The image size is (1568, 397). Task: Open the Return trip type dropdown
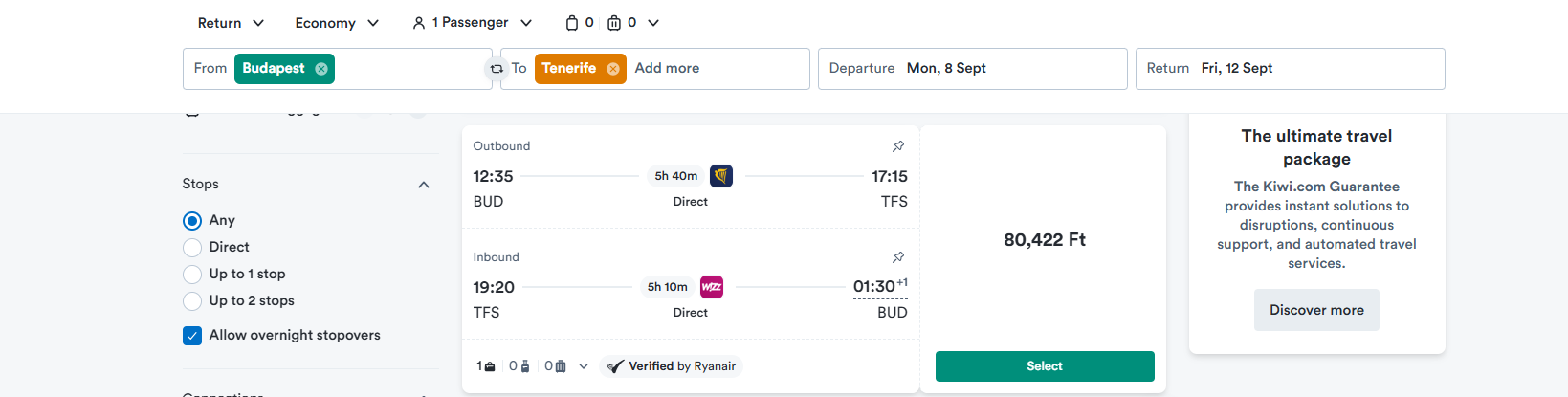[x=231, y=23]
